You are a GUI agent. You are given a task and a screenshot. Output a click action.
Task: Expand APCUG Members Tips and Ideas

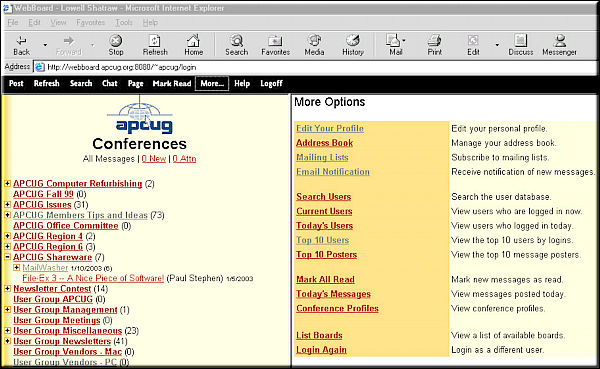click(x=7, y=215)
